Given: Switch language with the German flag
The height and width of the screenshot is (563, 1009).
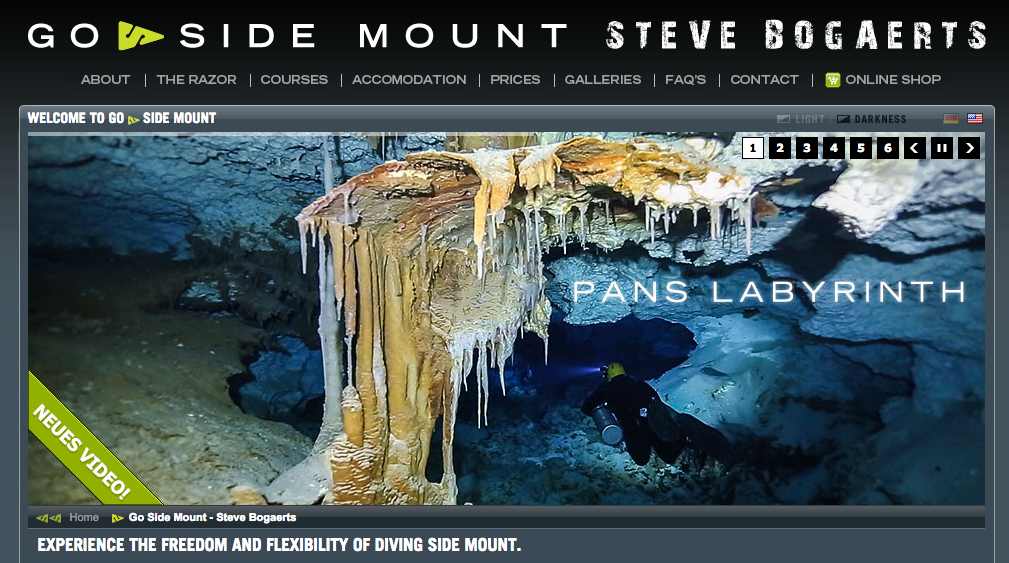Looking at the screenshot, I should (x=951, y=118).
